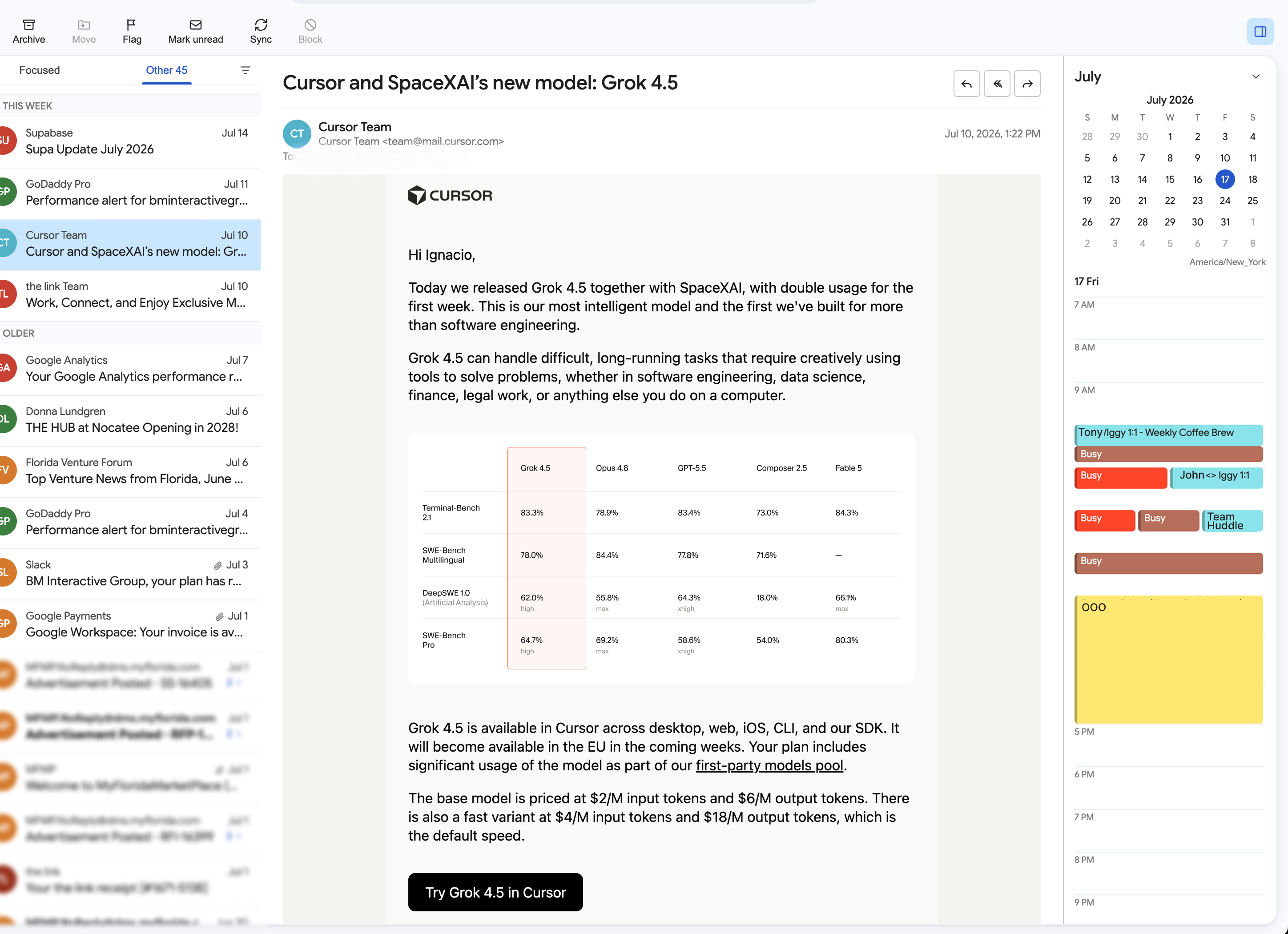Toggle the calendar side panel button
The width and height of the screenshot is (1288, 934).
pos(1260,31)
